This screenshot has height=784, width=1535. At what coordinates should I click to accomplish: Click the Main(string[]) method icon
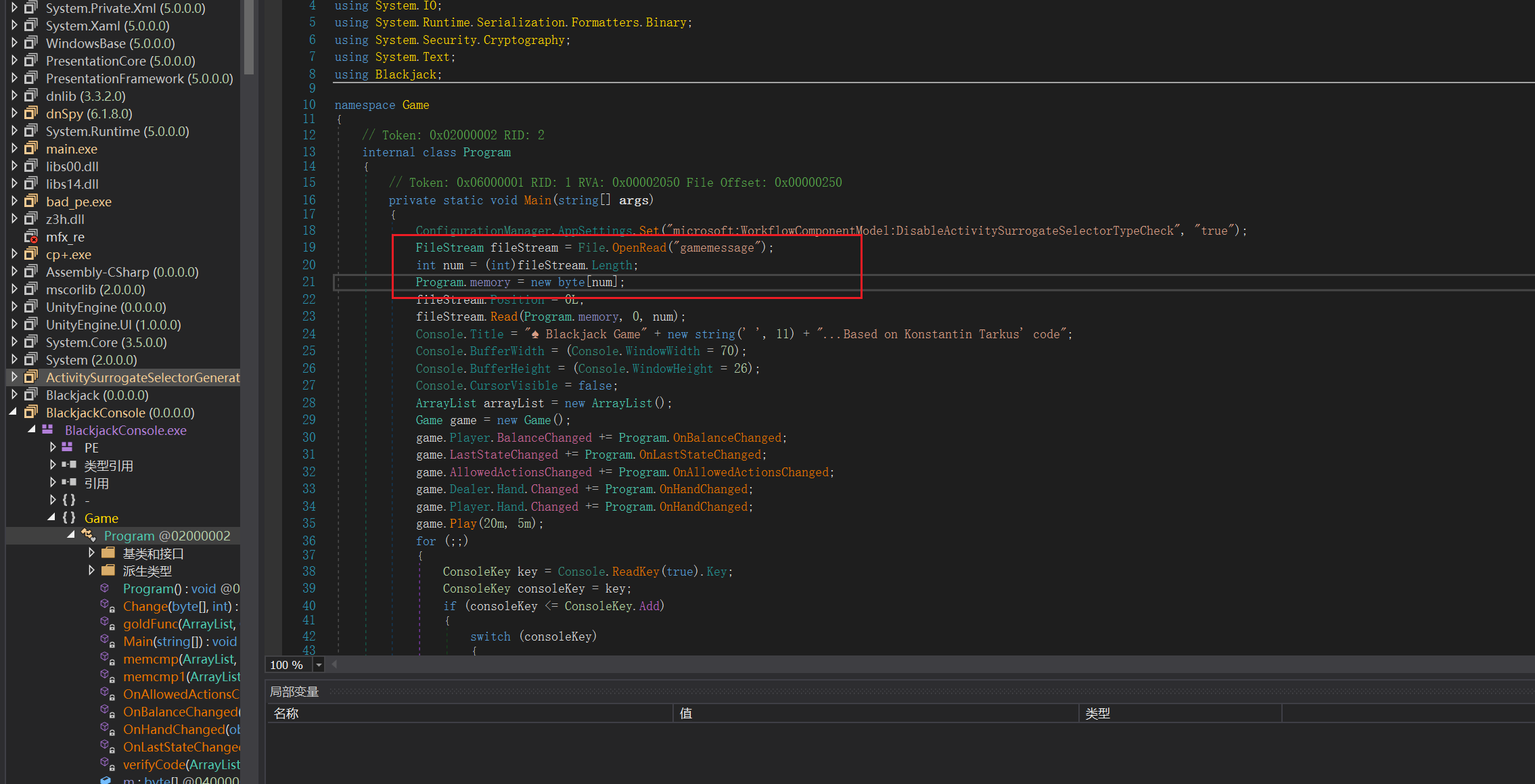coord(107,641)
